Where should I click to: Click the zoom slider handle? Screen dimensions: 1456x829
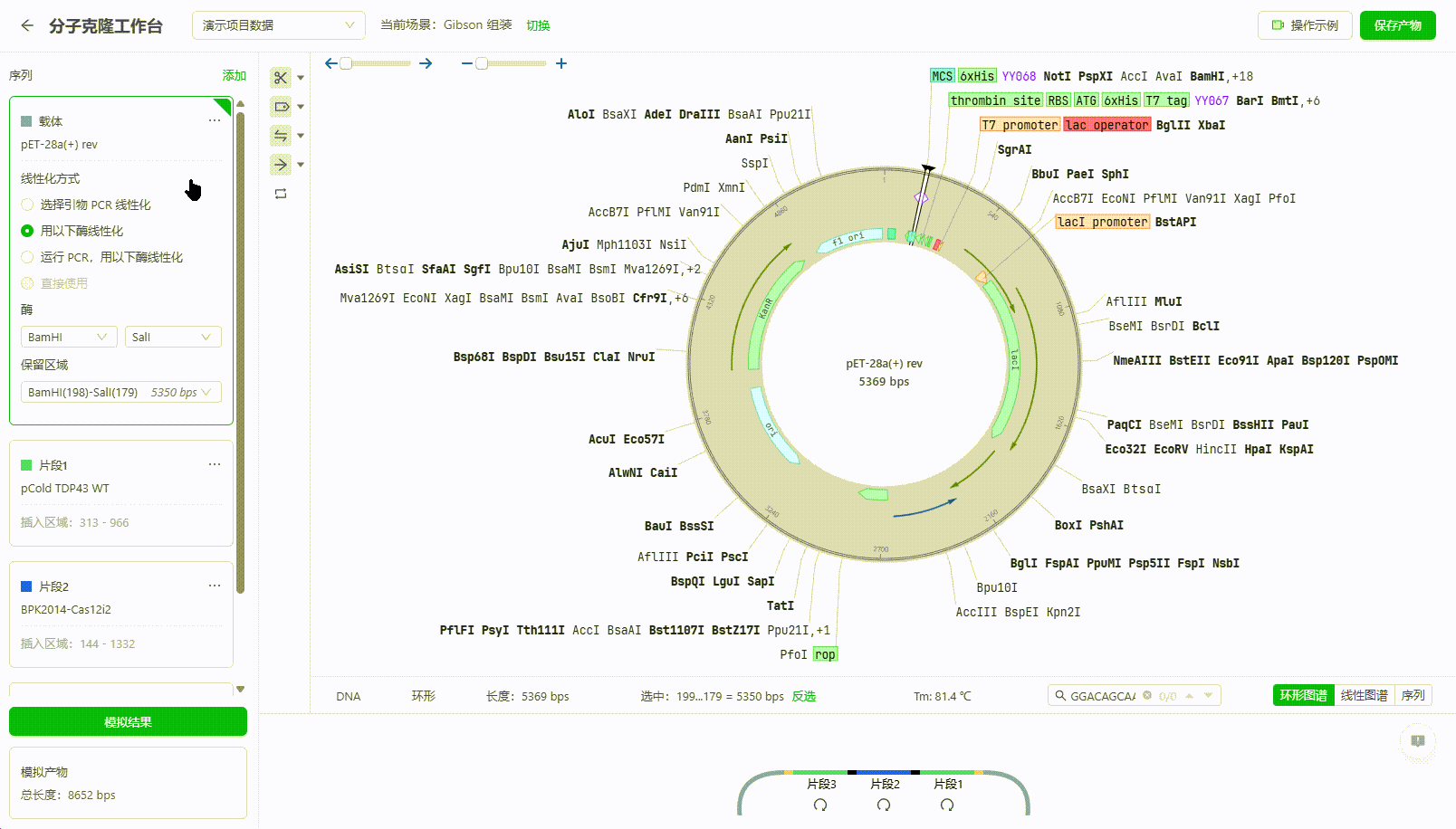pyautogui.click(x=482, y=63)
